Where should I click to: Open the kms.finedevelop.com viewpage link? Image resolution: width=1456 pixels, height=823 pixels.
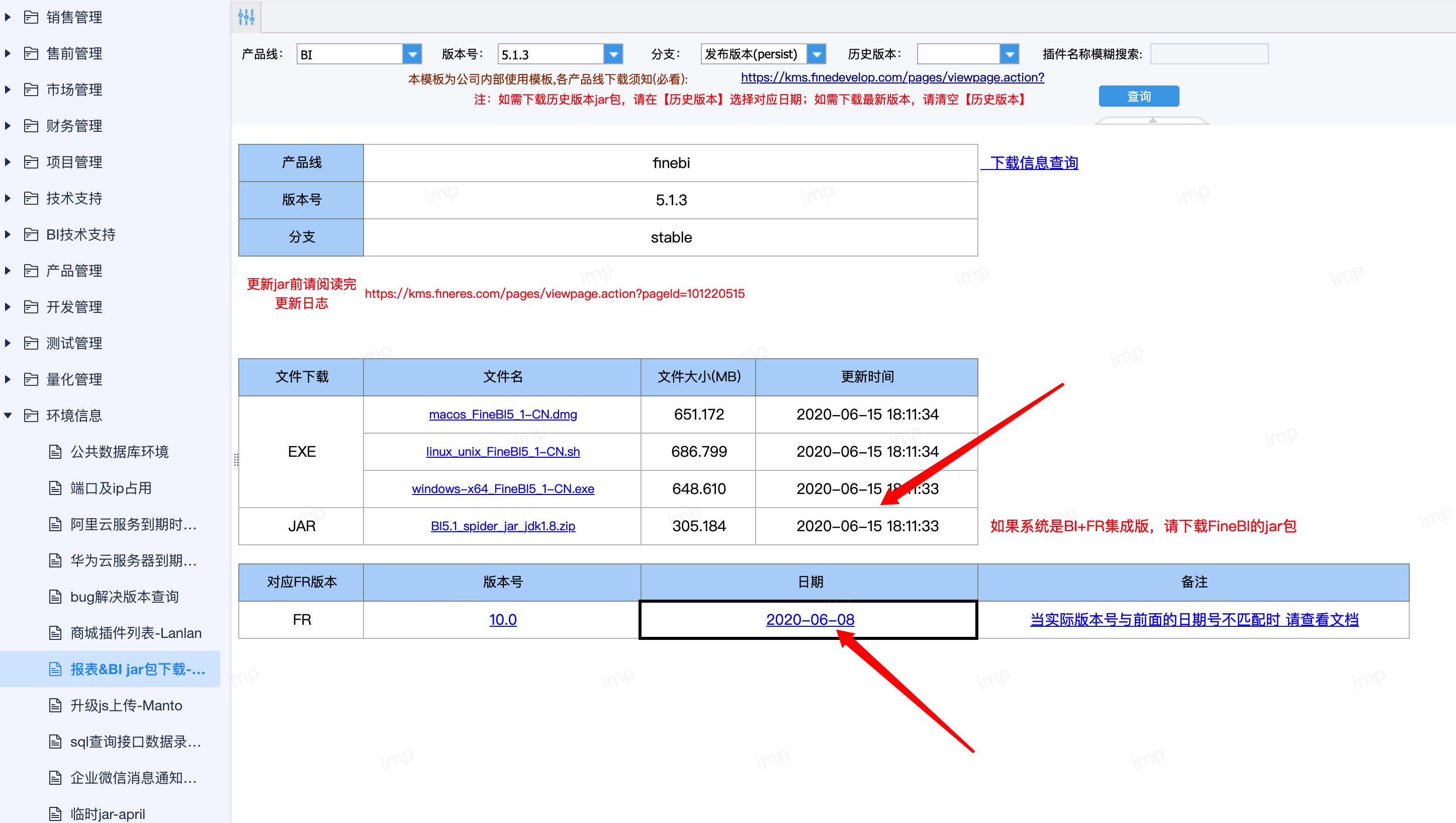pyautogui.click(x=892, y=77)
